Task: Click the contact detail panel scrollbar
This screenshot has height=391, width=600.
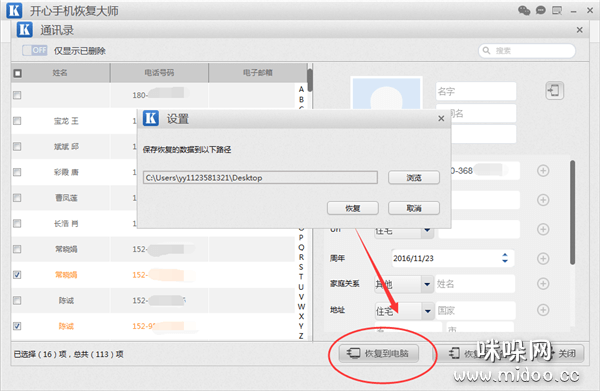Action: (572, 212)
